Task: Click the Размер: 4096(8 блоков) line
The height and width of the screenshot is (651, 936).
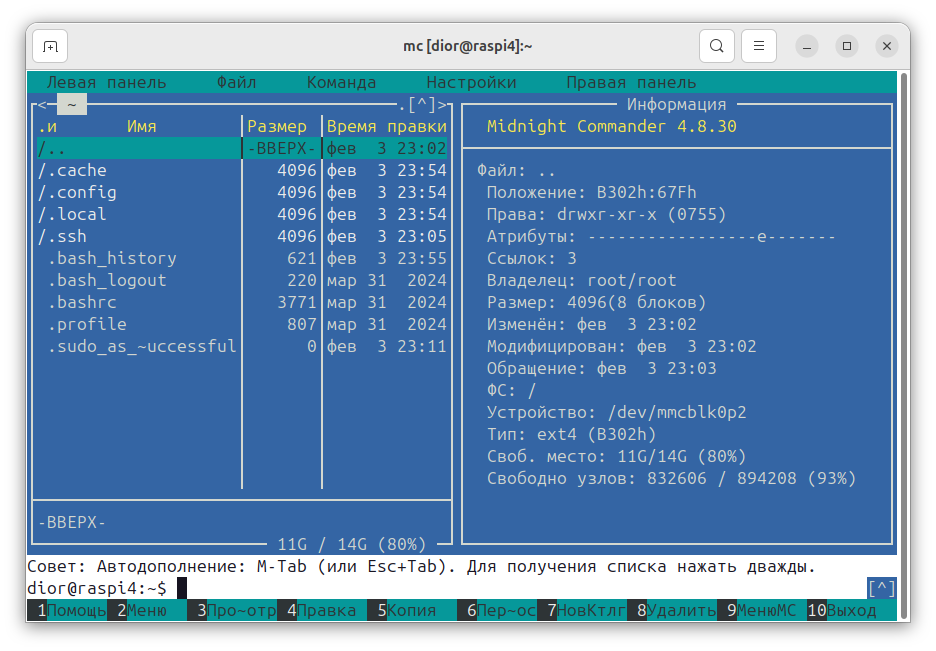Action: coord(596,303)
